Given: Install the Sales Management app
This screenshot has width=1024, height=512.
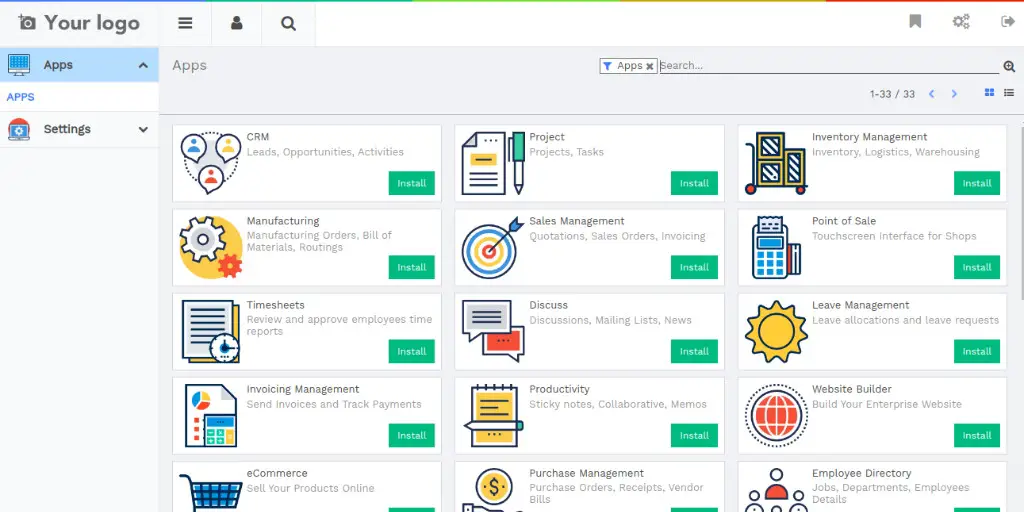Looking at the screenshot, I should [694, 267].
